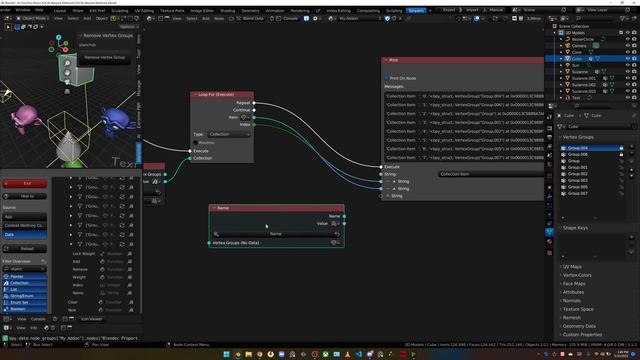Open the Window menu
640x360 pixels.
coord(23,10)
